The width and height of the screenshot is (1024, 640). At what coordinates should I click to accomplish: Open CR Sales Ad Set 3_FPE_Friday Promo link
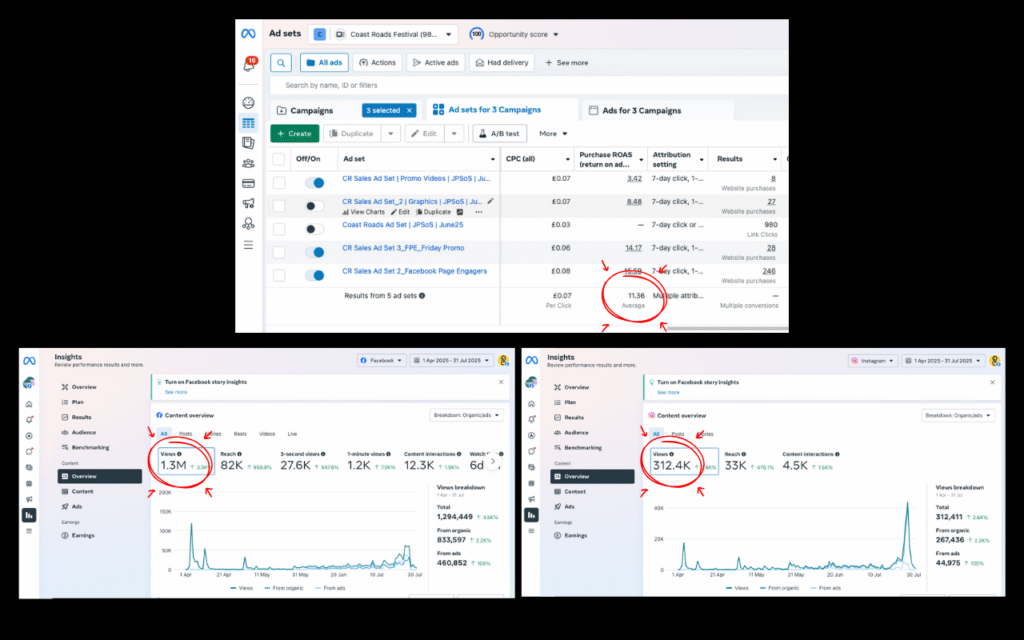tap(403, 248)
